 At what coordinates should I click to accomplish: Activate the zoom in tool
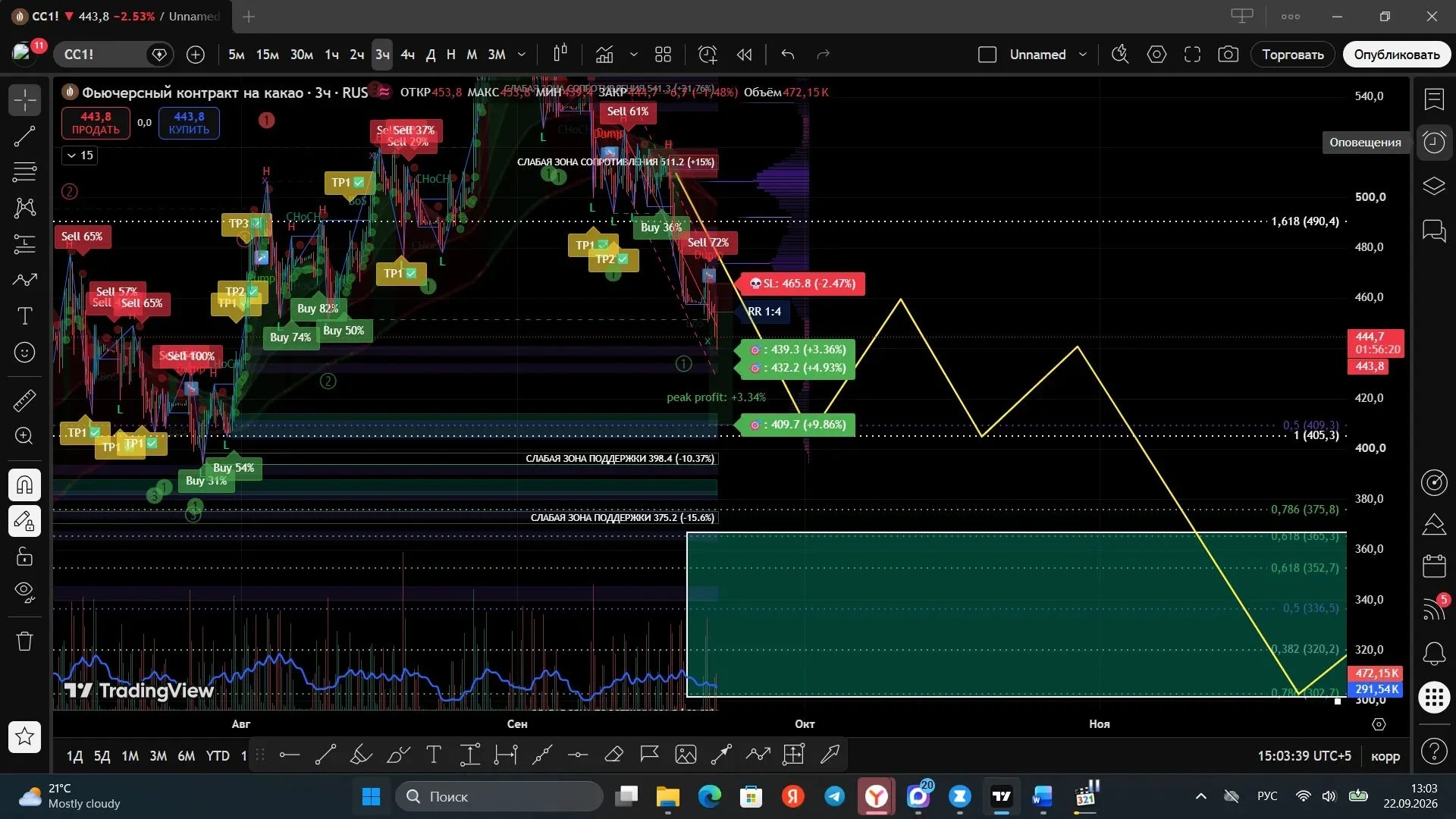pyautogui.click(x=25, y=436)
